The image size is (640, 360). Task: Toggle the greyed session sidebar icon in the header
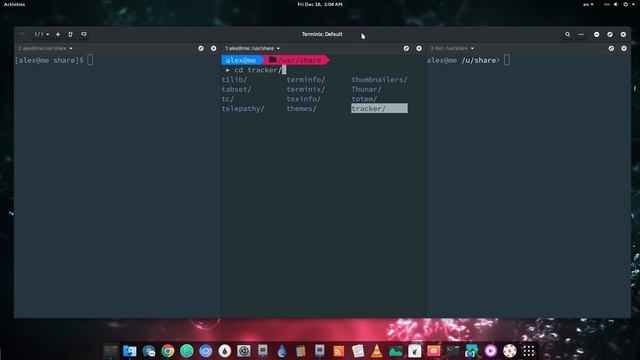pyautogui.click(x=22, y=34)
